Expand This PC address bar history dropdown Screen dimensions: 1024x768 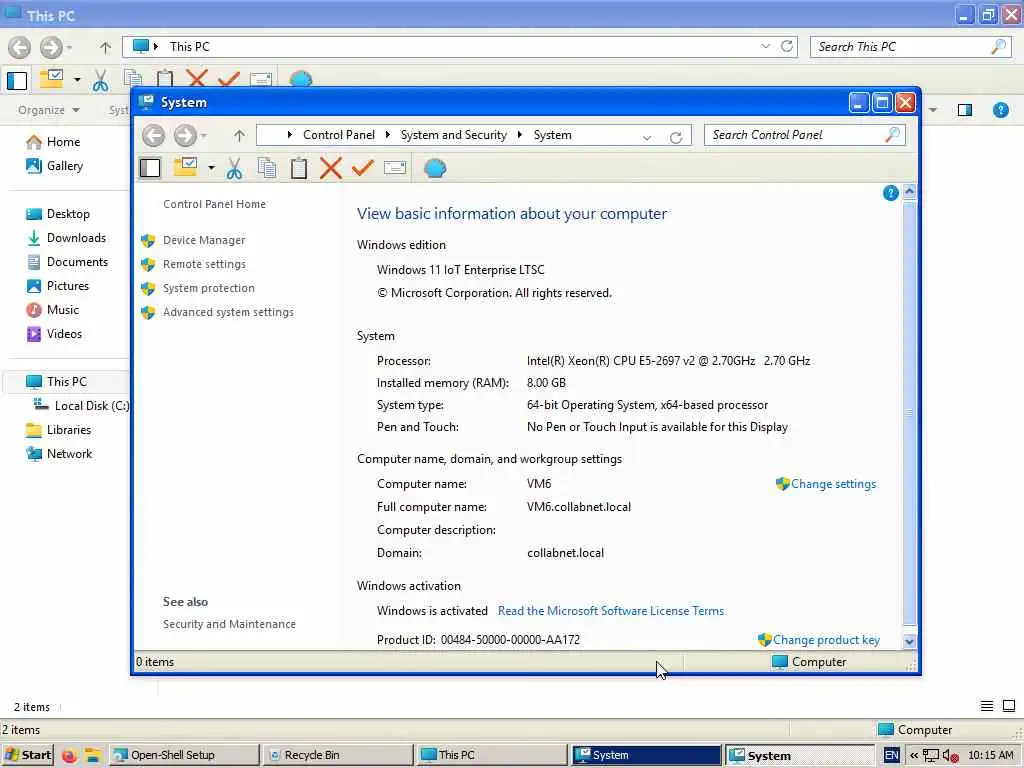click(765, 46)
